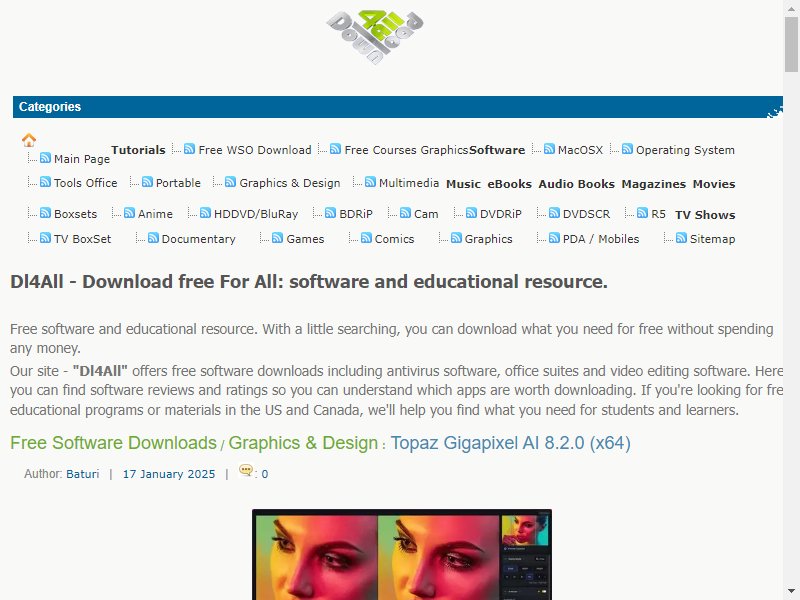Open the Magazines category
Image resolution: width=800 pixels, height=600 pixels.
tap(654, 184)
